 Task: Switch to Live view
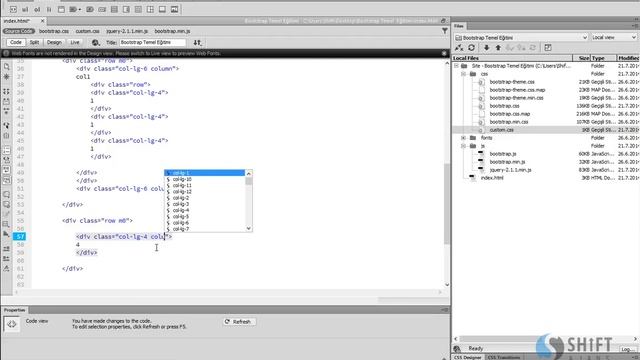pos(75,42)
